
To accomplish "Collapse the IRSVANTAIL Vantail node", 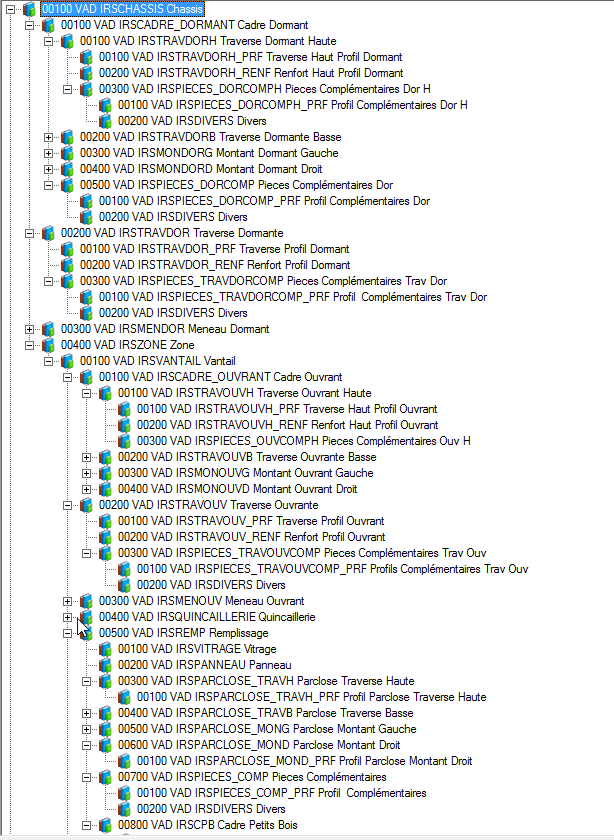I will click(x=49, y=361).
